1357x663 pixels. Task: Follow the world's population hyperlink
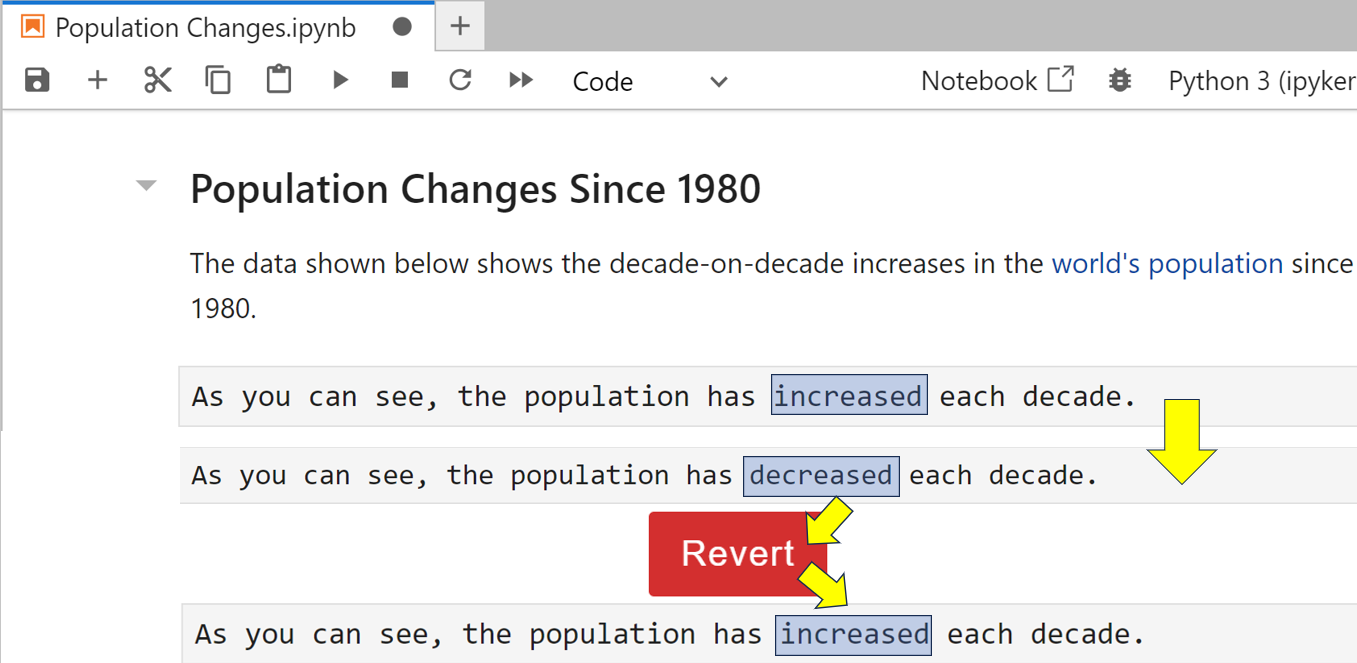pyautogui.click(x=1167, y=263)
